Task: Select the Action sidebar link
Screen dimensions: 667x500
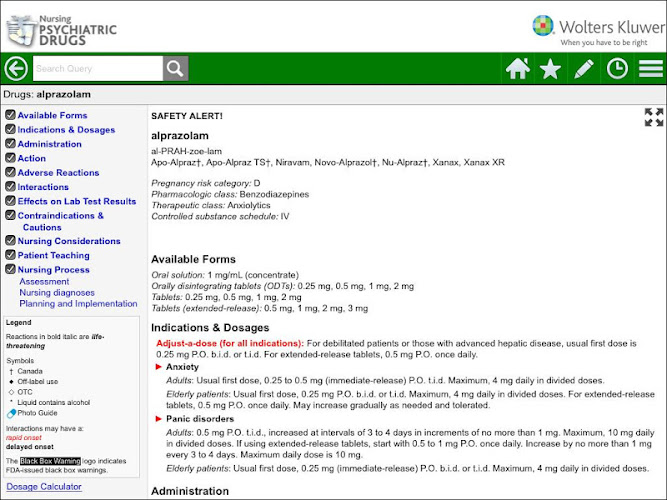Action: (x=31, y=158)
